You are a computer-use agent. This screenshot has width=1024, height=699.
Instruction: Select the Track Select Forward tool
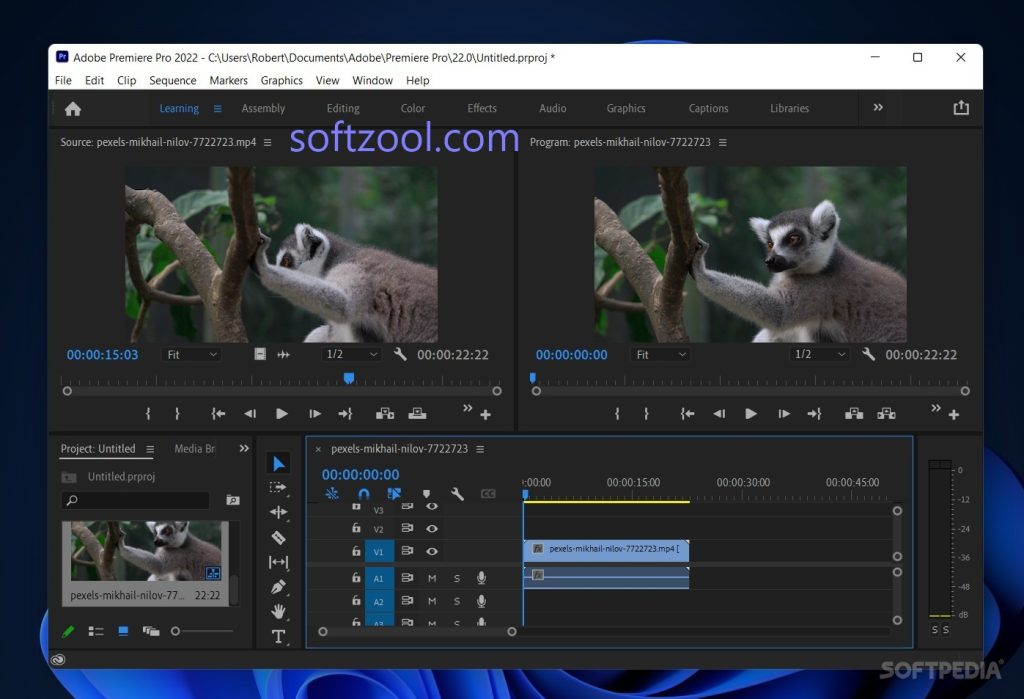pyautogui.click(x=278, y=489)
